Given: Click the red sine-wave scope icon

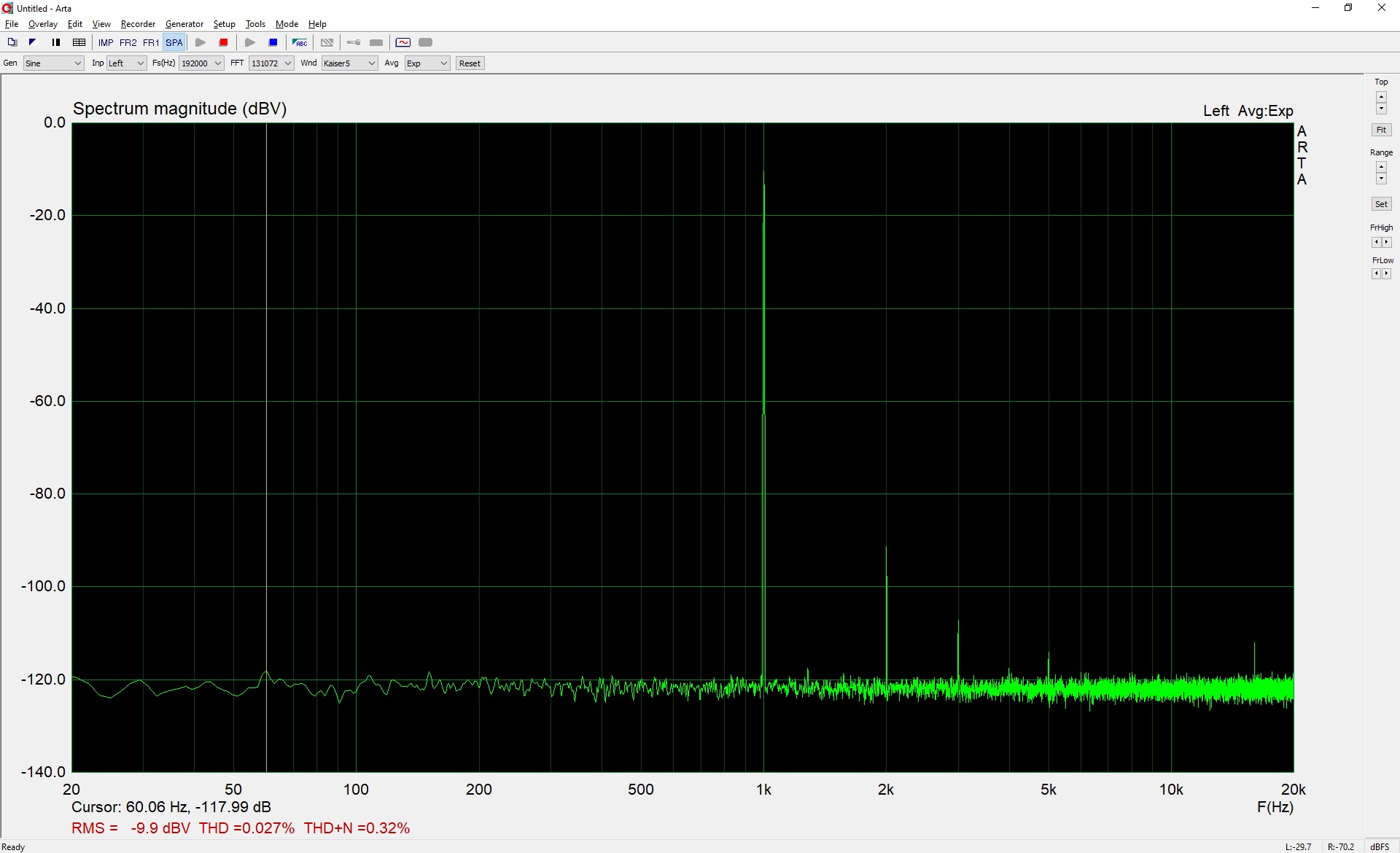Looking at the screenshot, I should pyautogui.click(x=403, y=42).
